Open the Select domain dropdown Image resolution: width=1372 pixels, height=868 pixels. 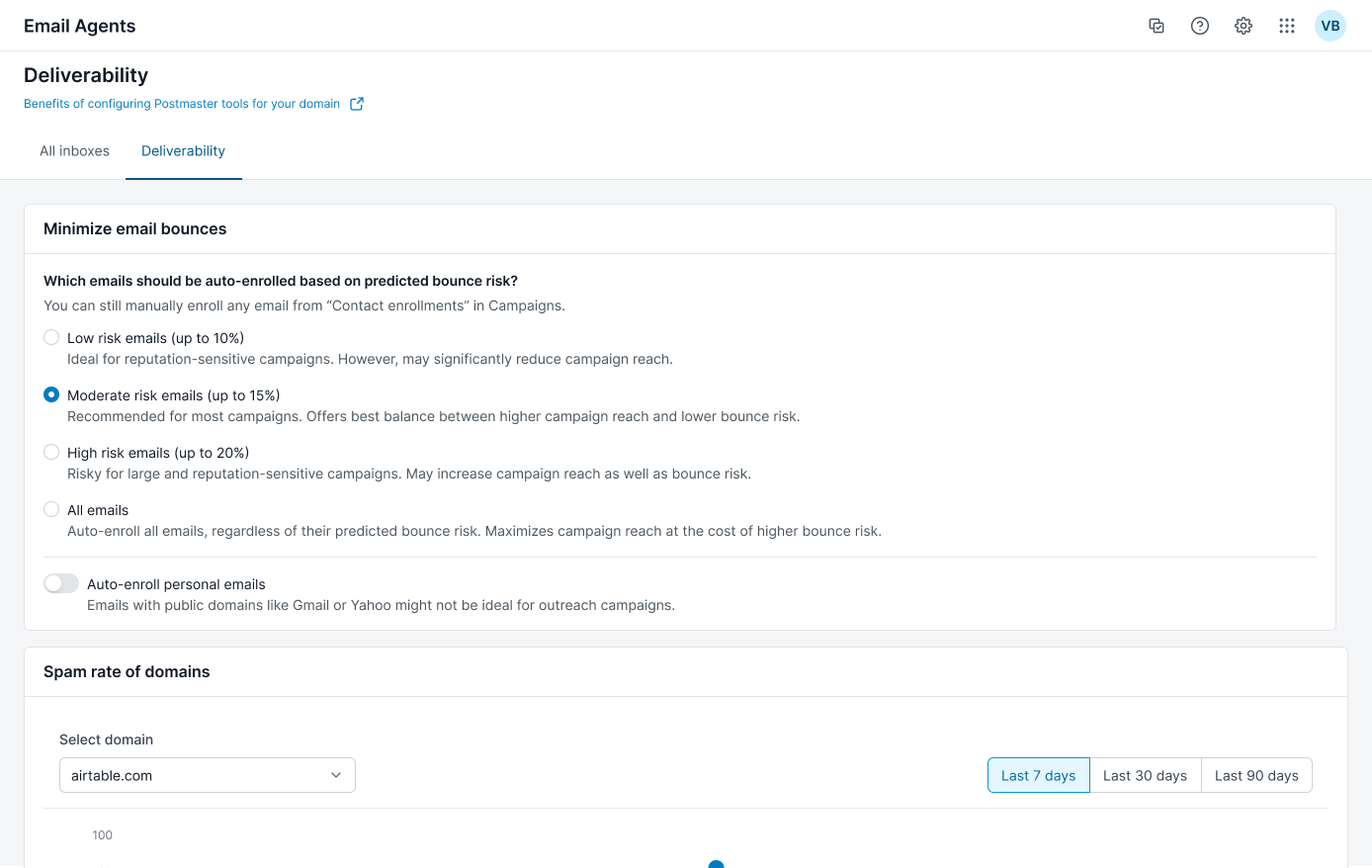coord(207,775)
